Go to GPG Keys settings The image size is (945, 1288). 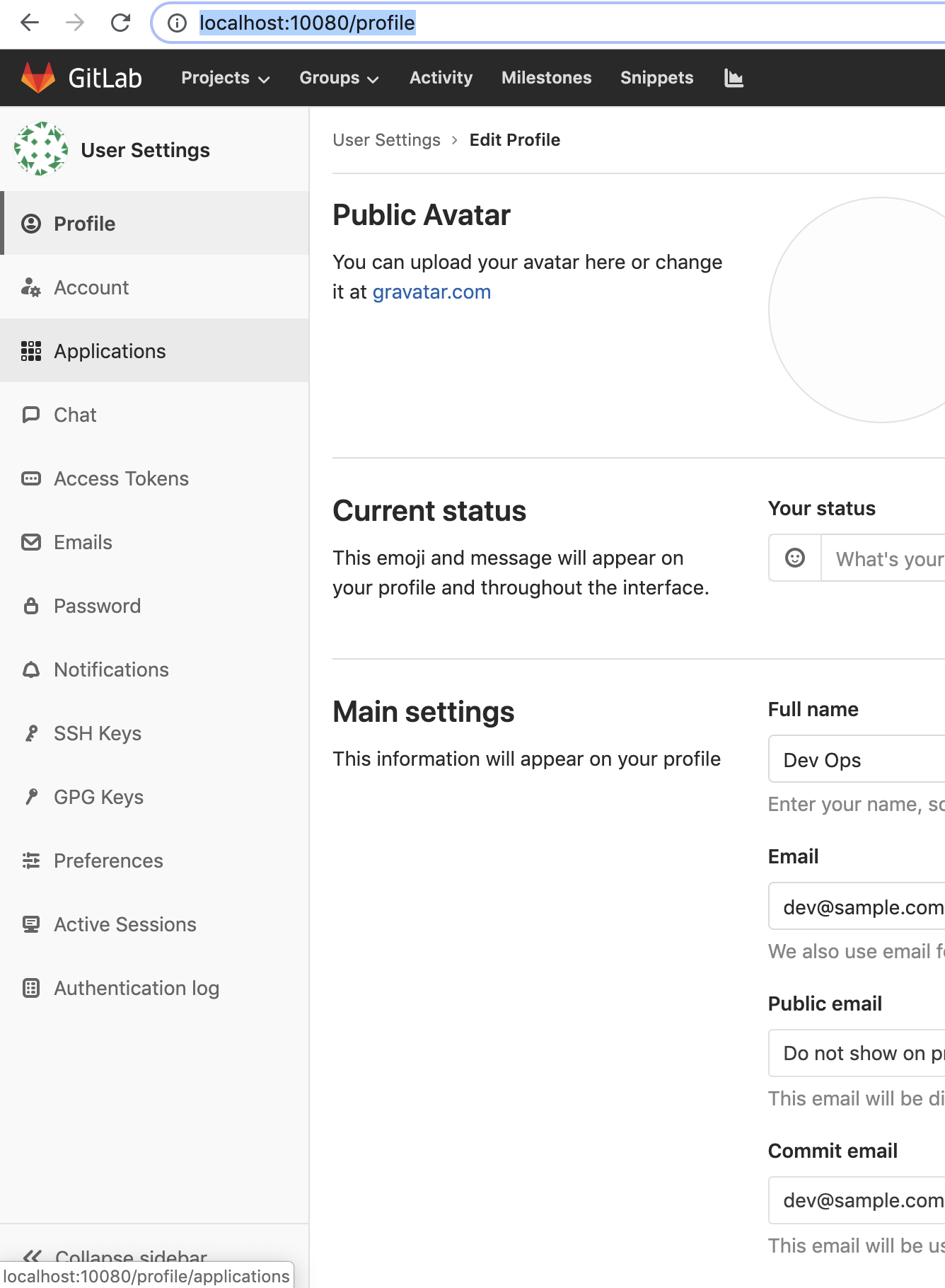coord(154,796)
